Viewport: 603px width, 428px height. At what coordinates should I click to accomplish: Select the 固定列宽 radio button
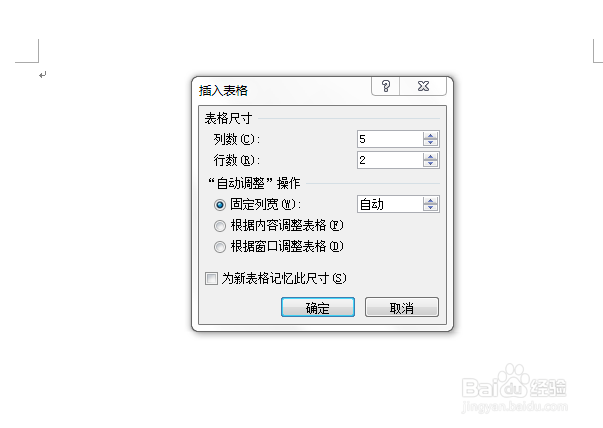coord(220,205)
